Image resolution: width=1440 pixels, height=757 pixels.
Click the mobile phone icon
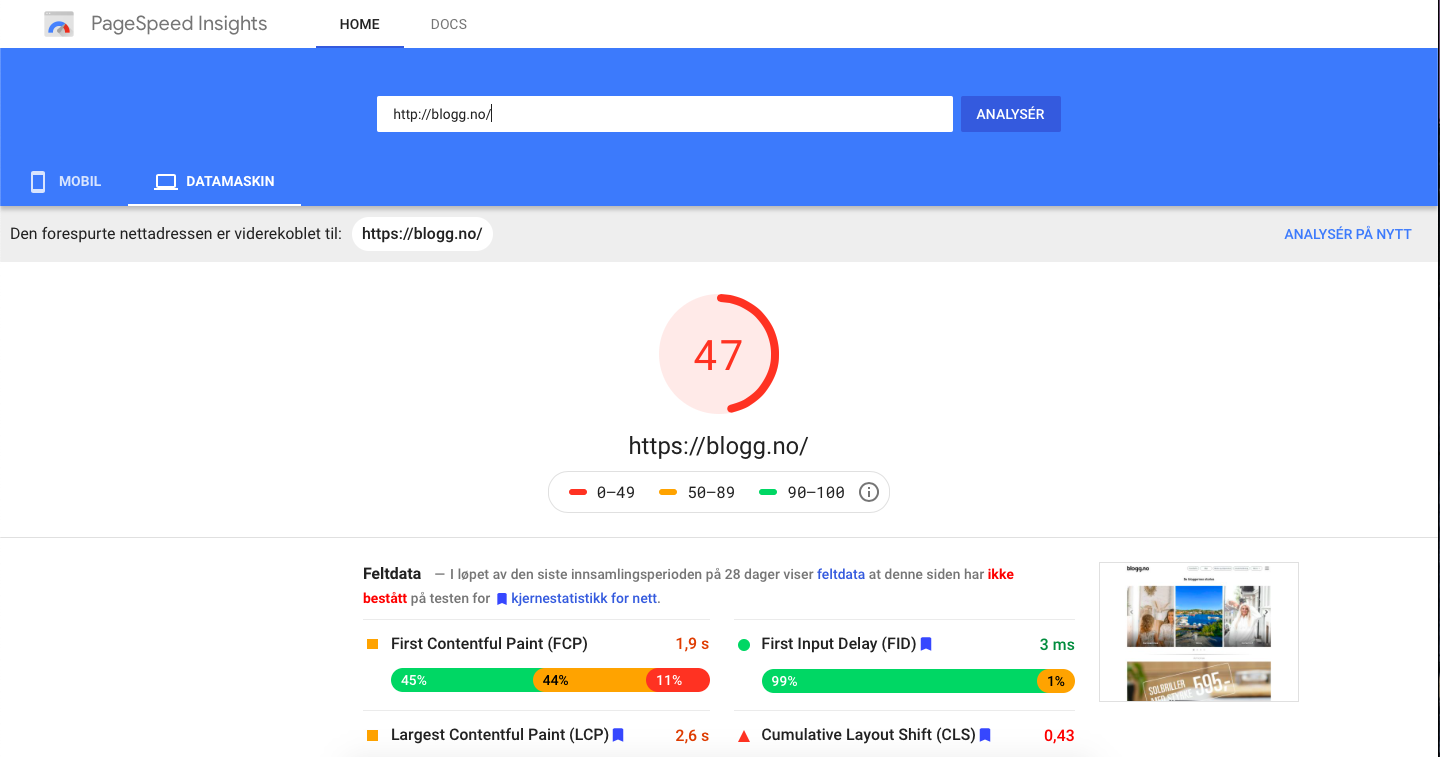[x=38, y=181]
